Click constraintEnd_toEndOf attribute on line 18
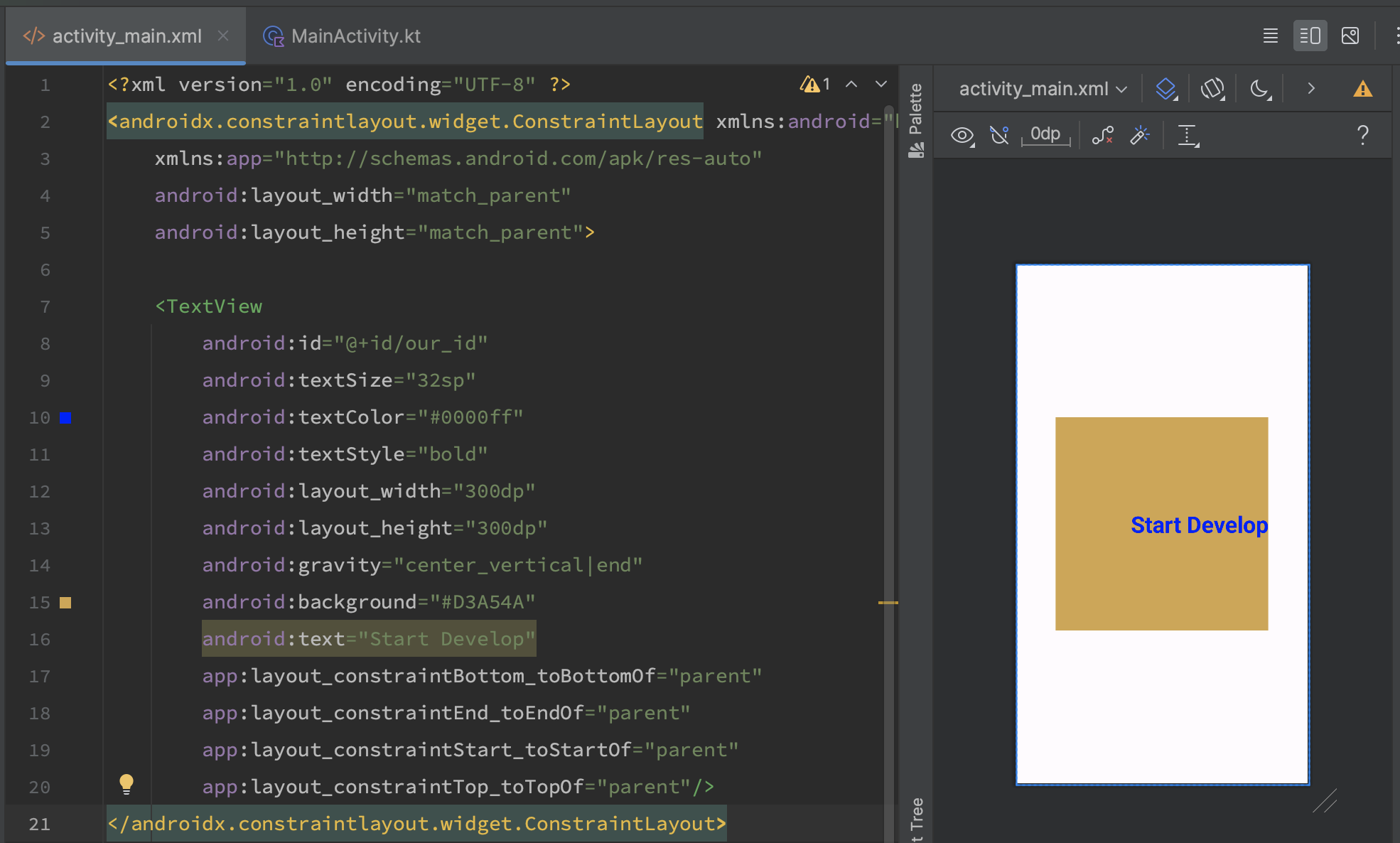This screenshot has height=843, width=1400. click(446, 713)
